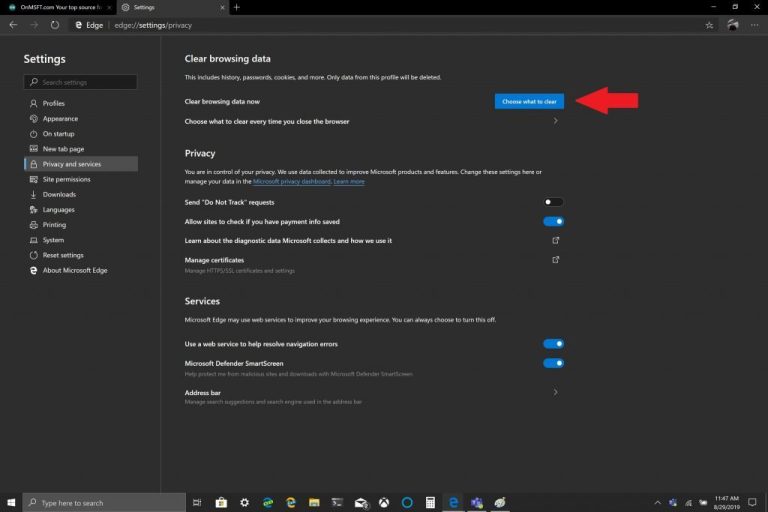Click the browser refresh icon

[55, 25]
